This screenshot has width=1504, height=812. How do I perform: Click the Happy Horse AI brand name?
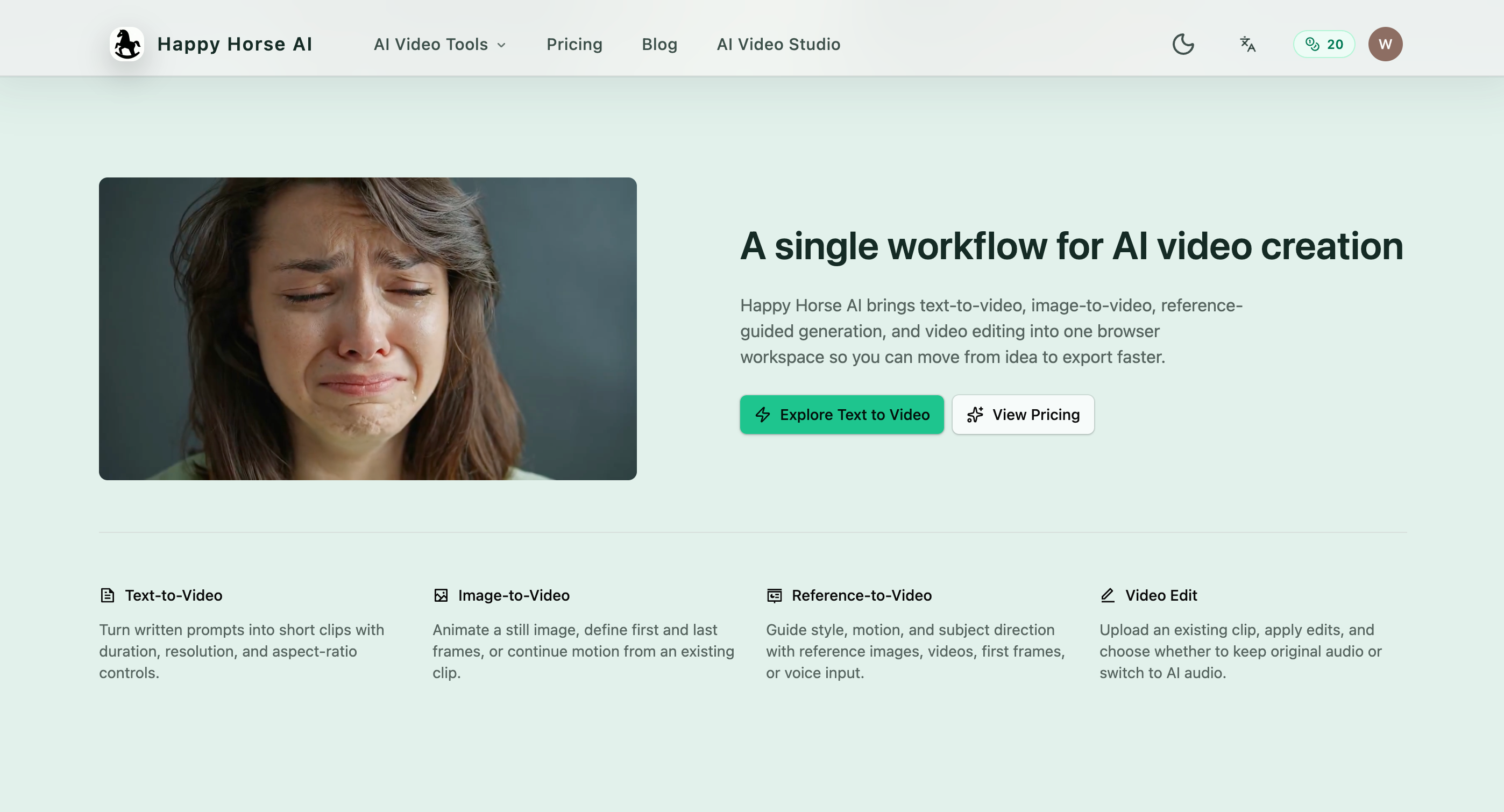[x=235, y=45]
